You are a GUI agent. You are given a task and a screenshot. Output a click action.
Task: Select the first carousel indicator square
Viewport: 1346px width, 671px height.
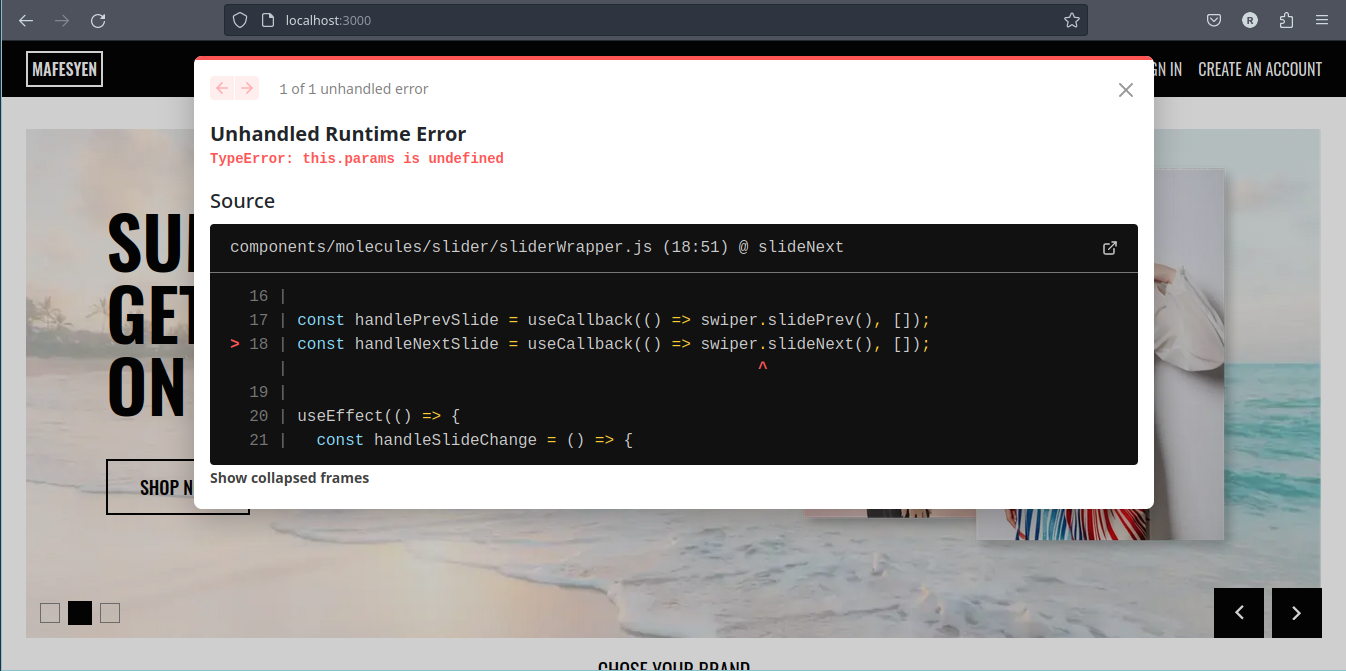pos(49,612)
